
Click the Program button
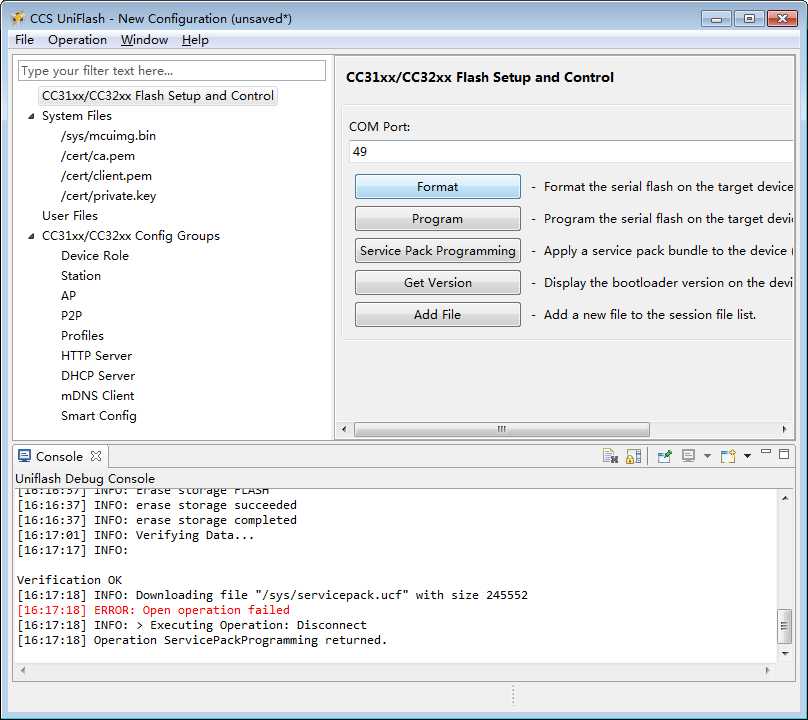(437, 219)
